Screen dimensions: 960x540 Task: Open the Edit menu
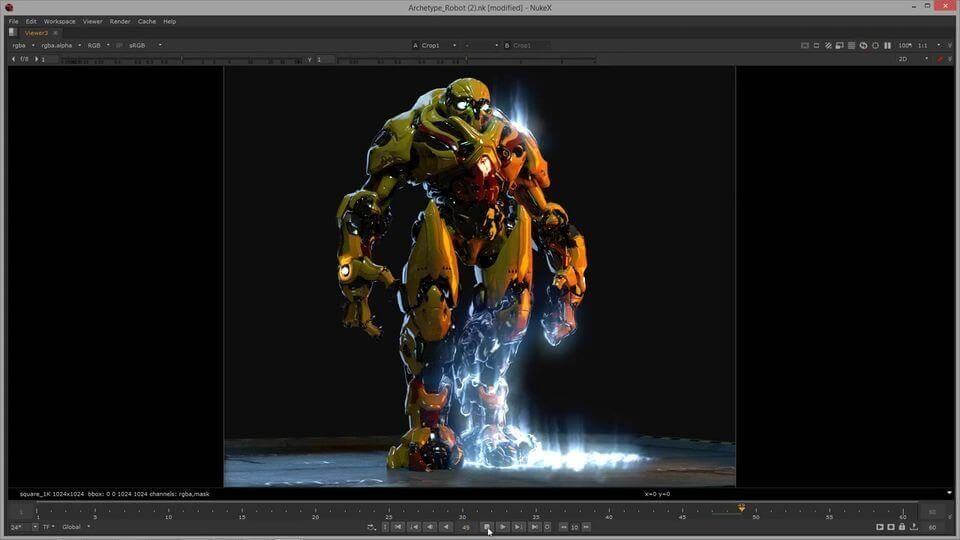(31, 21)
